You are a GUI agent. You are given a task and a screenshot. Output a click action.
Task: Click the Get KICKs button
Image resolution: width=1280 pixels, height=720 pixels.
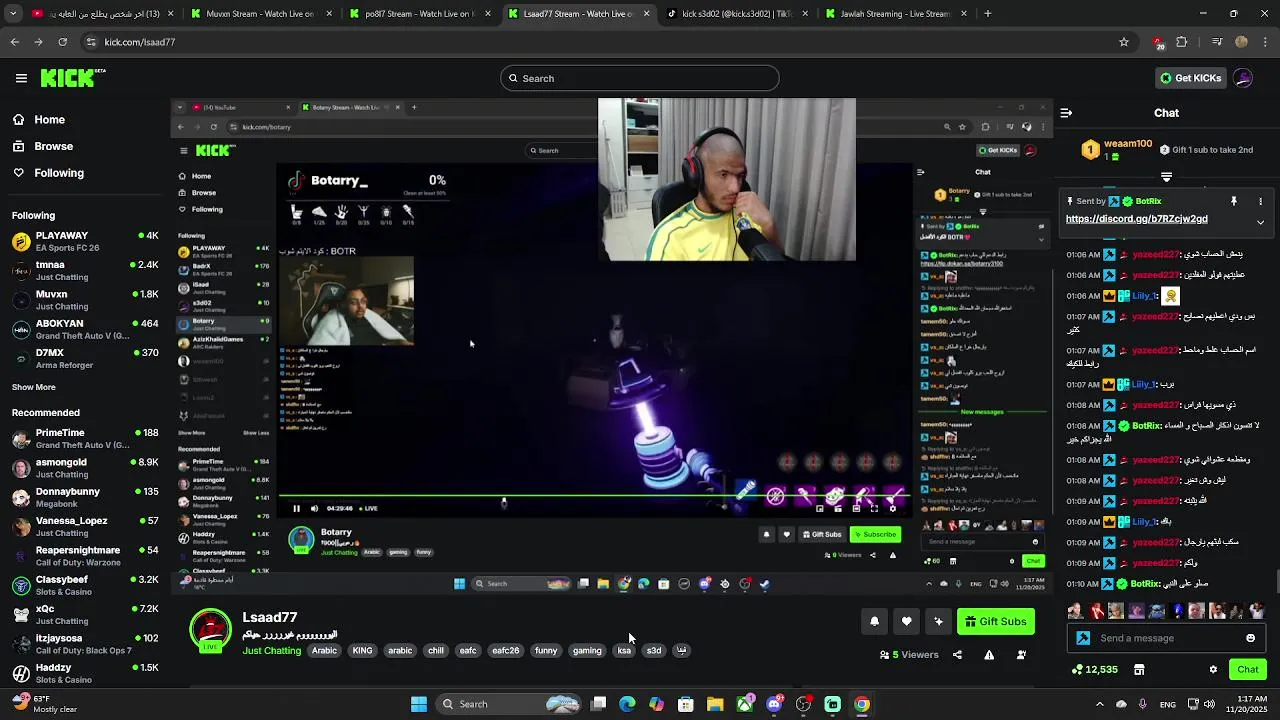[1190, 78]
